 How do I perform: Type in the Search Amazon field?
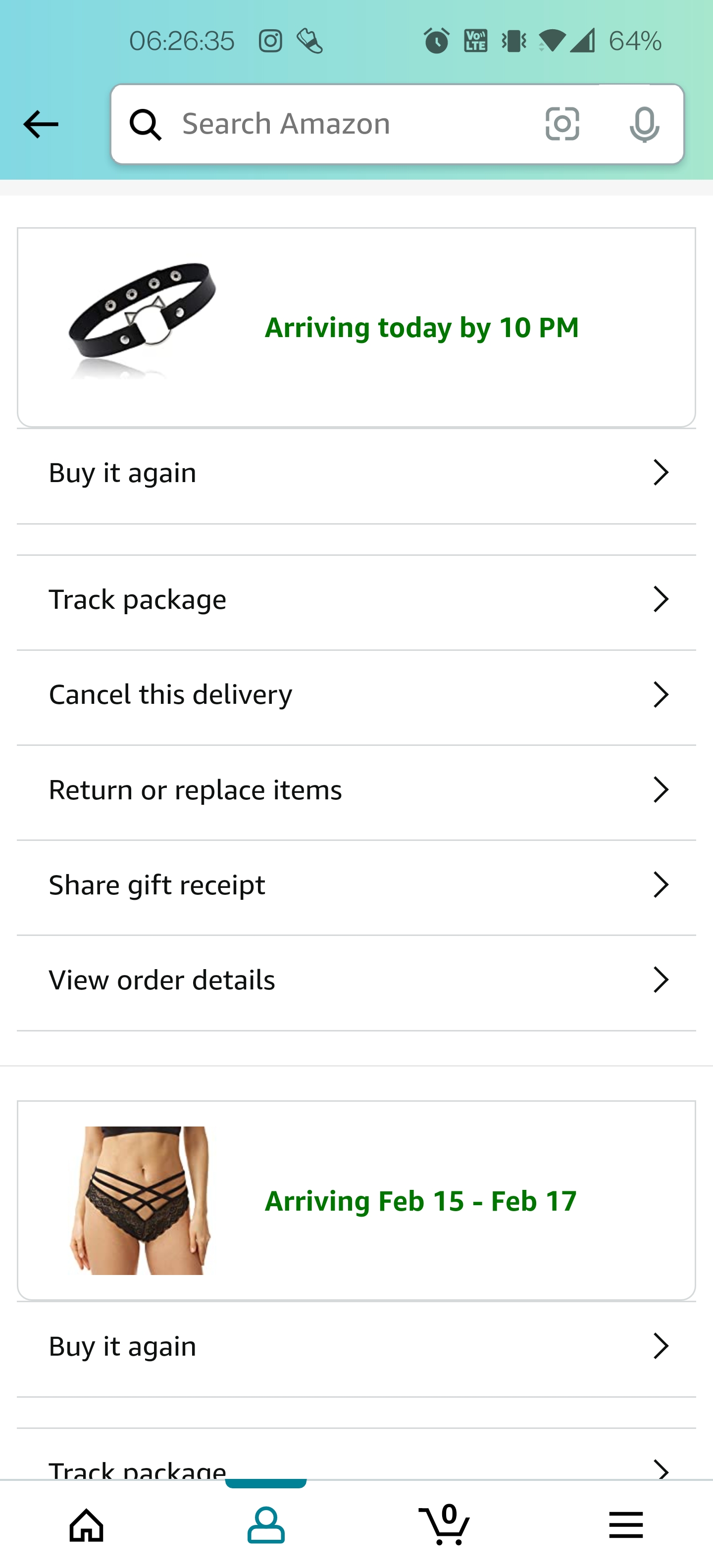[347, 124]
